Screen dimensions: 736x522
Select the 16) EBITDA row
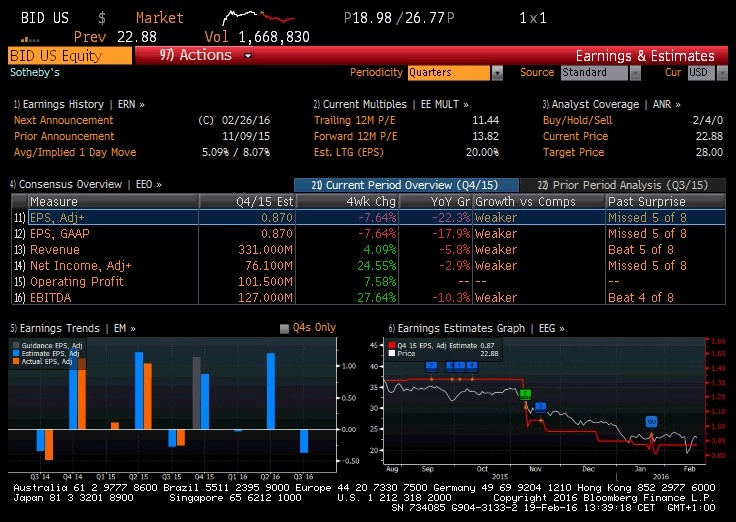[368, 297]
